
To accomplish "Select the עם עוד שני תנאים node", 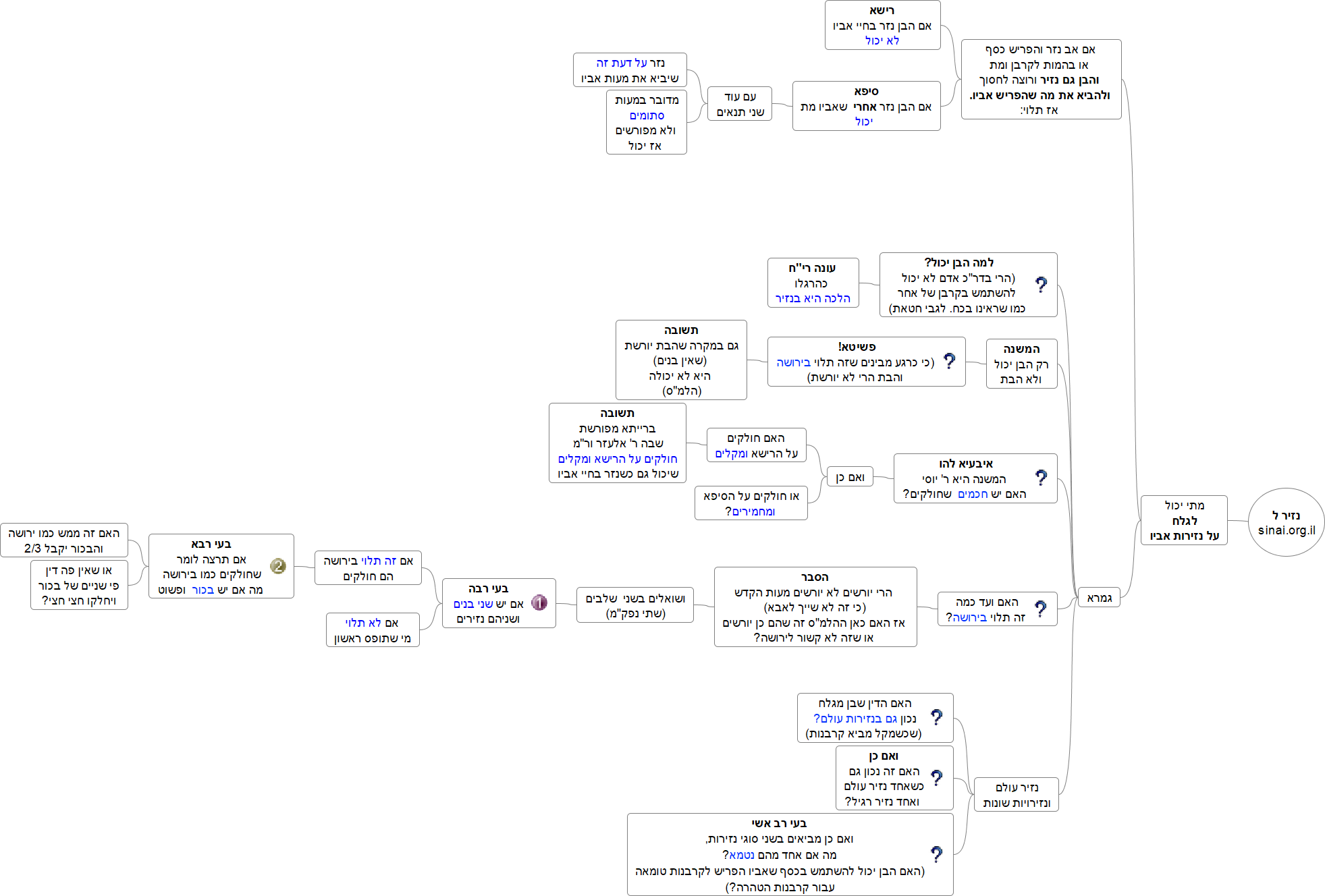I will coord(740,104).
